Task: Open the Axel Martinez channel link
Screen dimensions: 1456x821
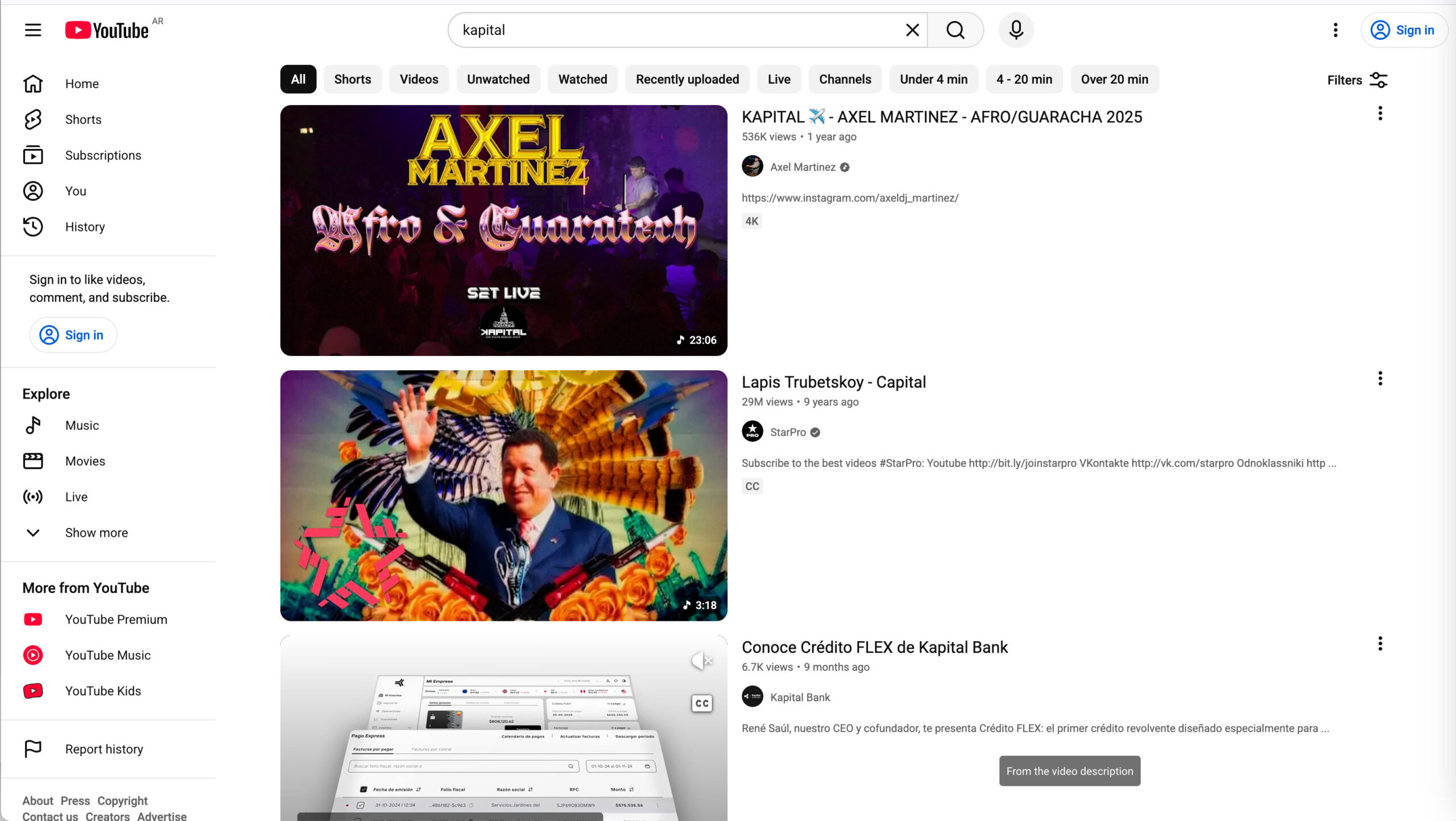Action: pos(802,167)
